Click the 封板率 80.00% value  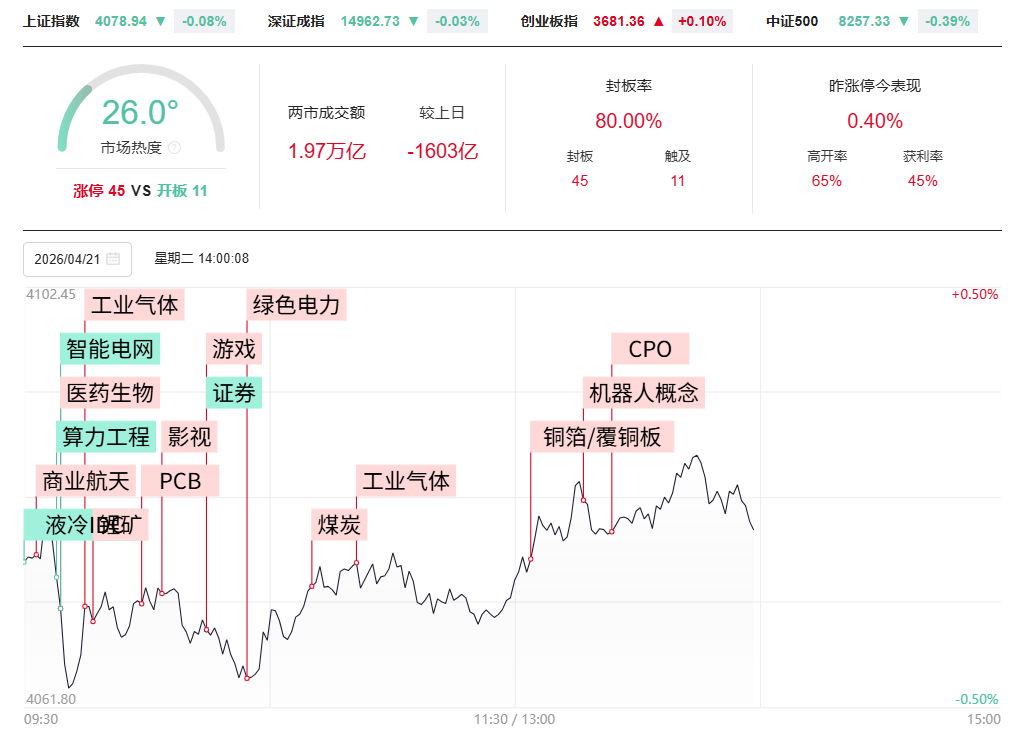click(628, 122)
